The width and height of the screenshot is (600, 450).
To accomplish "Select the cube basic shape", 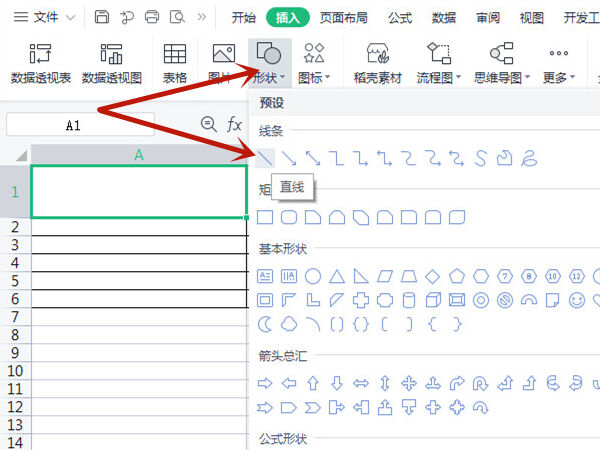I will coord(433,300).
